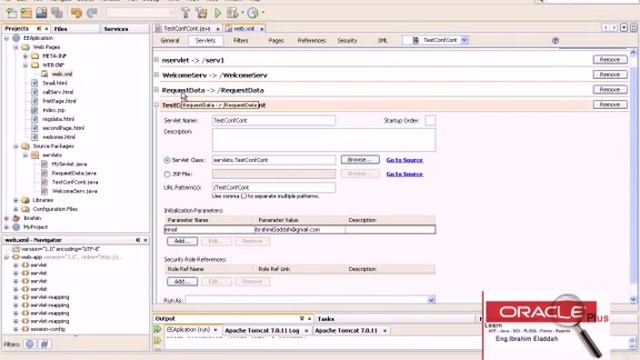Add a security role reference
The width and height of the screenshot is (640, 360).
(x=182, y=282)
